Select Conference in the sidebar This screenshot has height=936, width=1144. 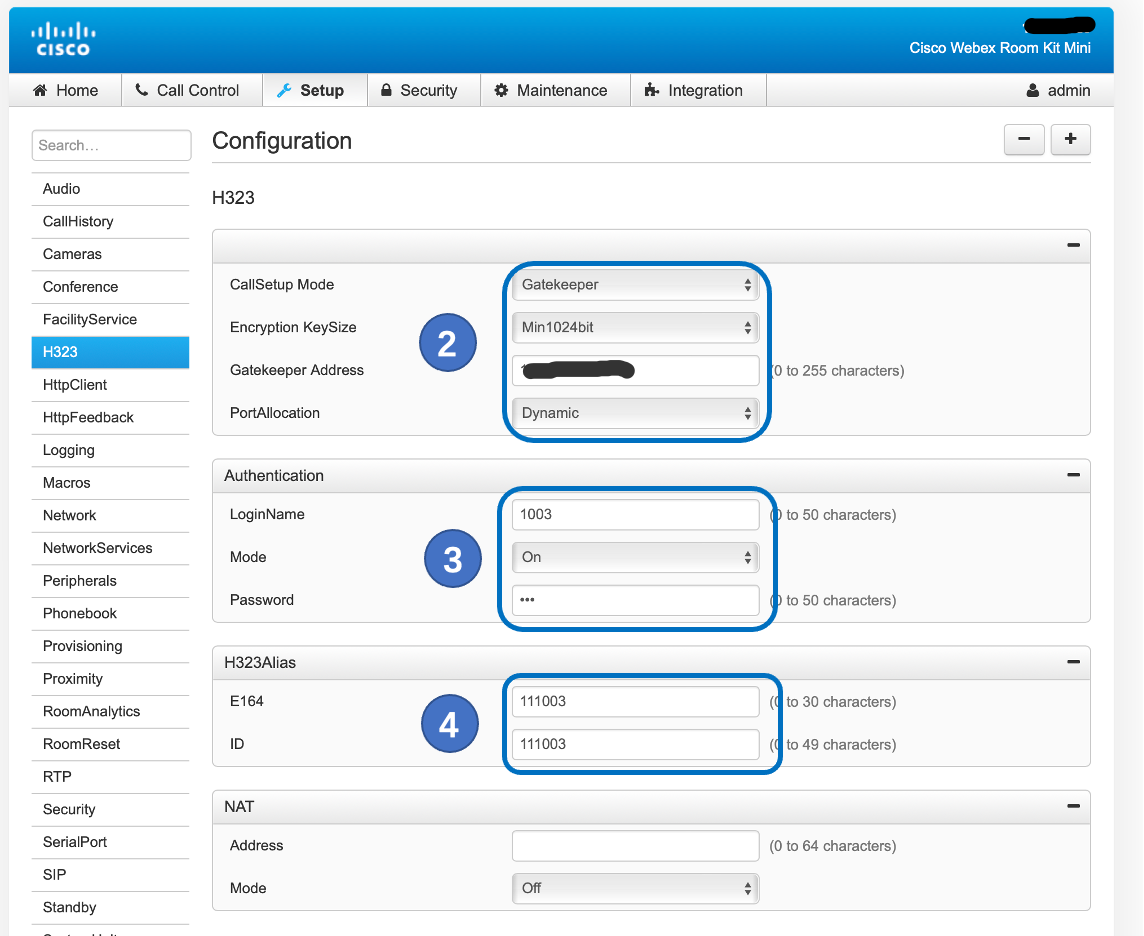[110, 287]
